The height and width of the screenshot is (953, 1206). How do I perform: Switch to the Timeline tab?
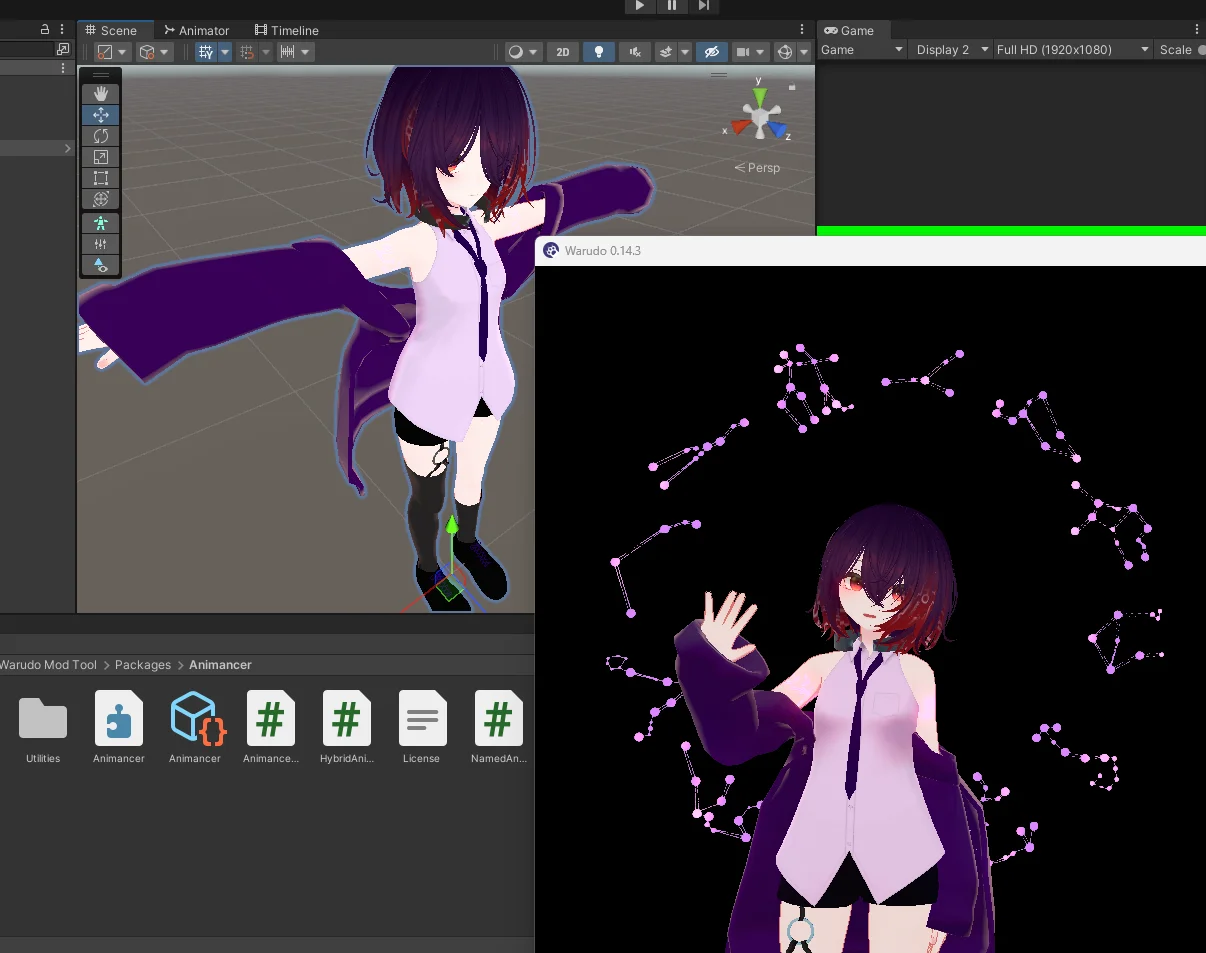[287, 31]
